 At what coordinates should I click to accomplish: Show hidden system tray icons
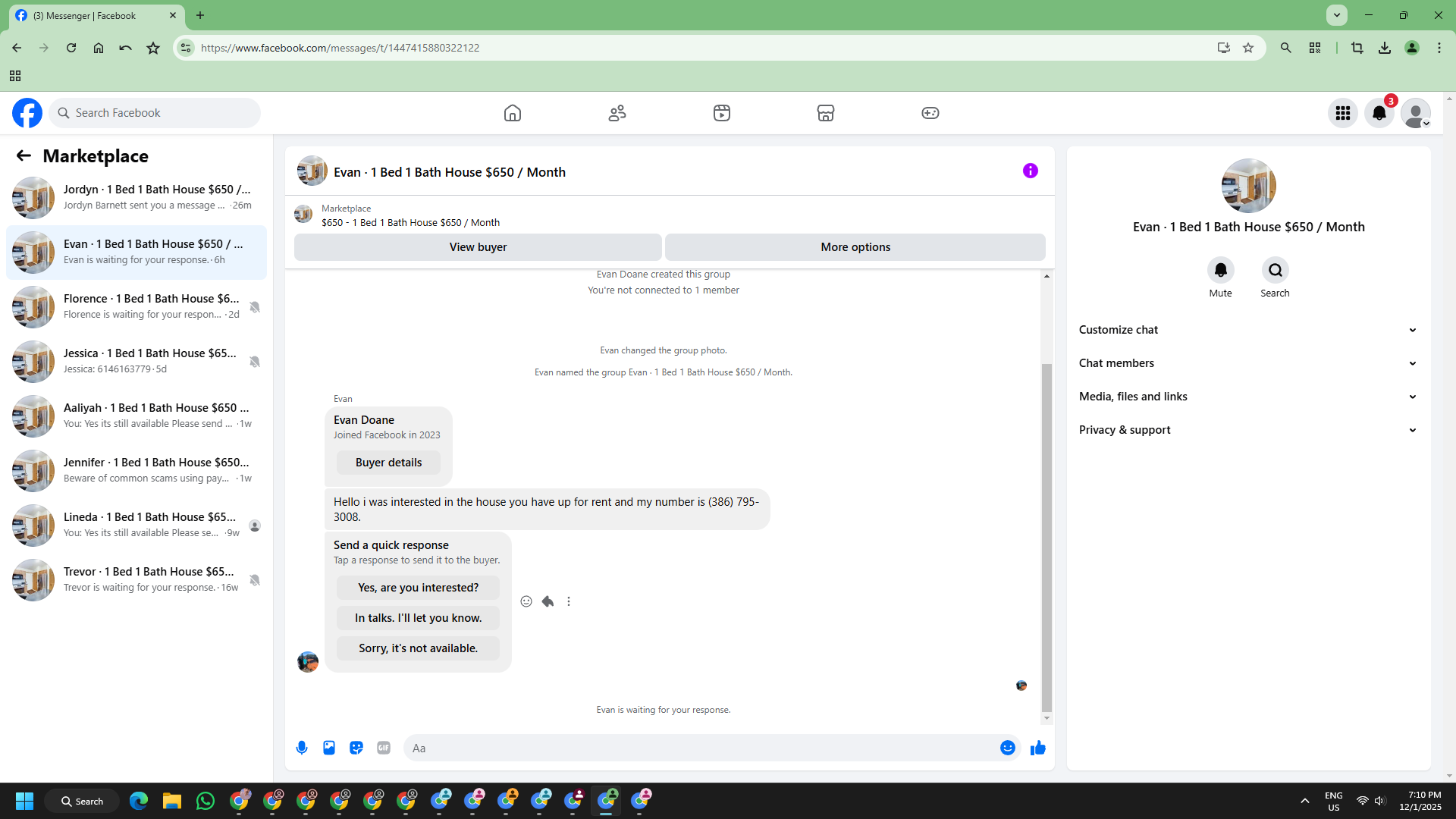pos(1305,801)
